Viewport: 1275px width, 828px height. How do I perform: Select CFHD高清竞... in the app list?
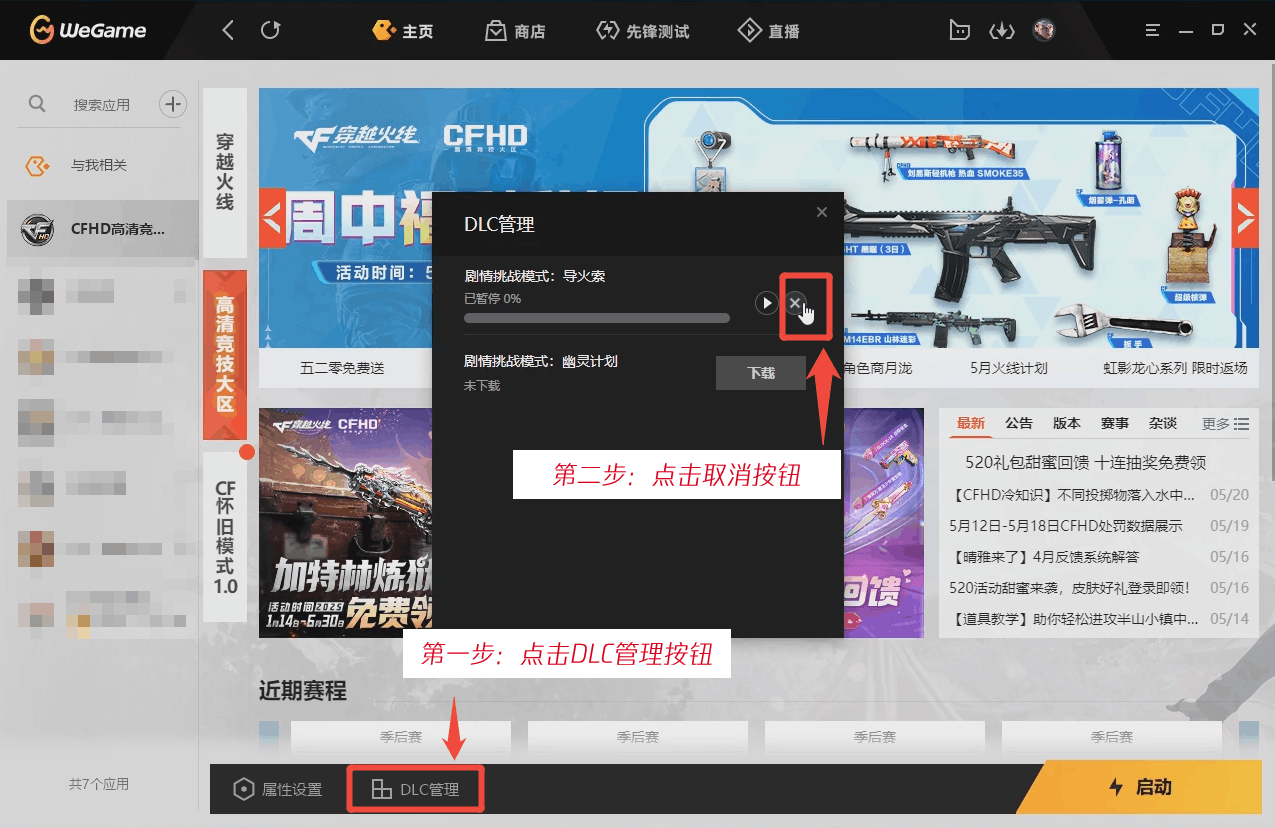tap(103, 229)
